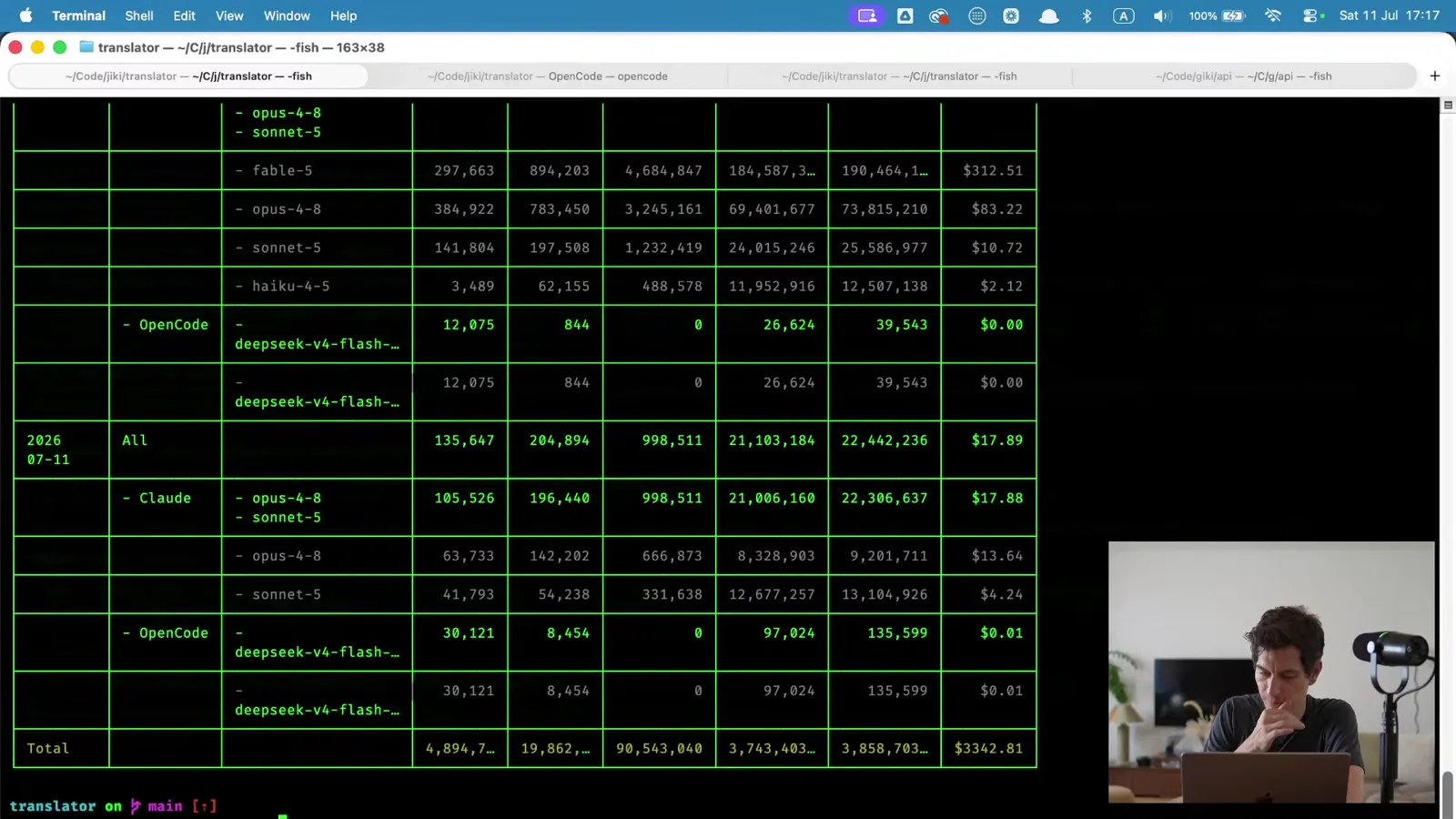
Task: Click the terminal vertical scrollbar thumb
Action: 1448,794
